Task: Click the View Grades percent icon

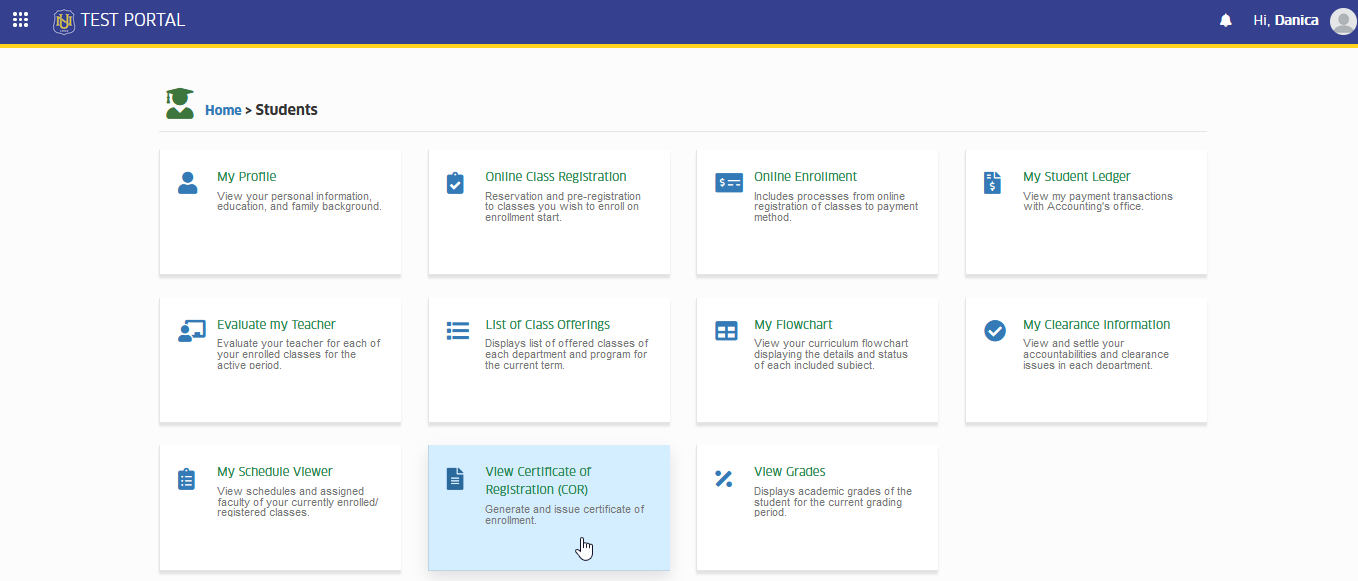Action: point(724,478)
